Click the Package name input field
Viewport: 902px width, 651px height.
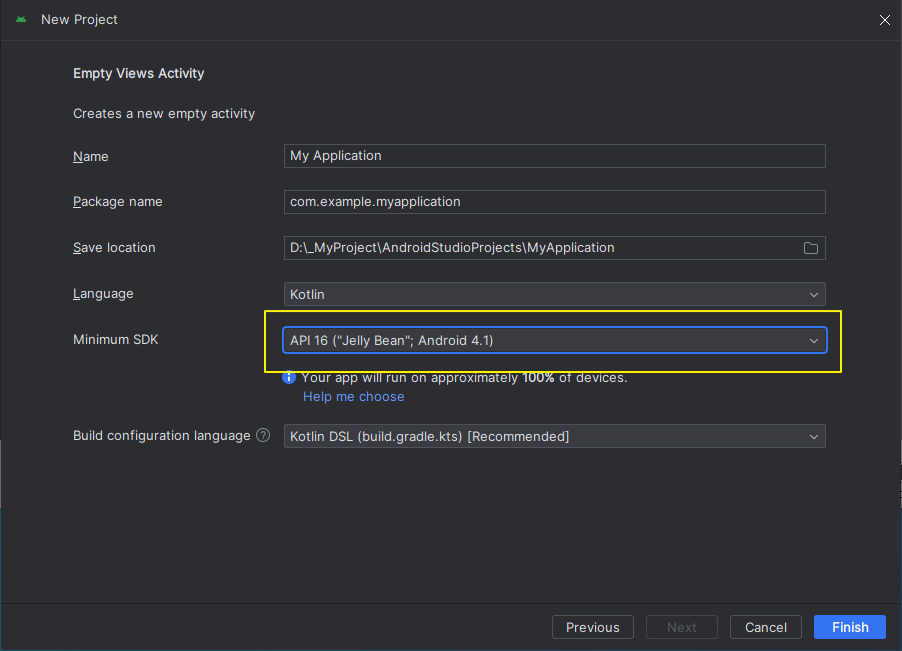point(555,202)
